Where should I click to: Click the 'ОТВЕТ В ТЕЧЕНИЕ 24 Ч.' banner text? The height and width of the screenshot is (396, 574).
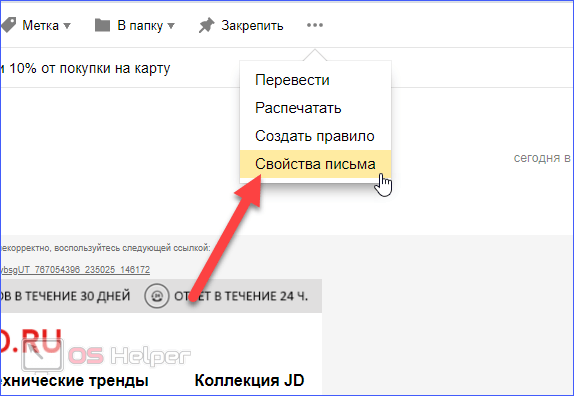click(x=241, y=296)
